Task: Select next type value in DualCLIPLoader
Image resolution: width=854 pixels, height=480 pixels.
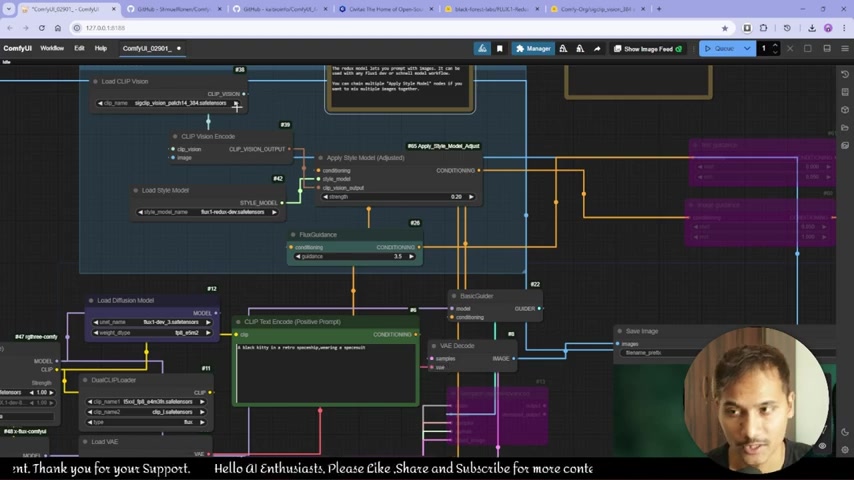Action: click(202, 422)
